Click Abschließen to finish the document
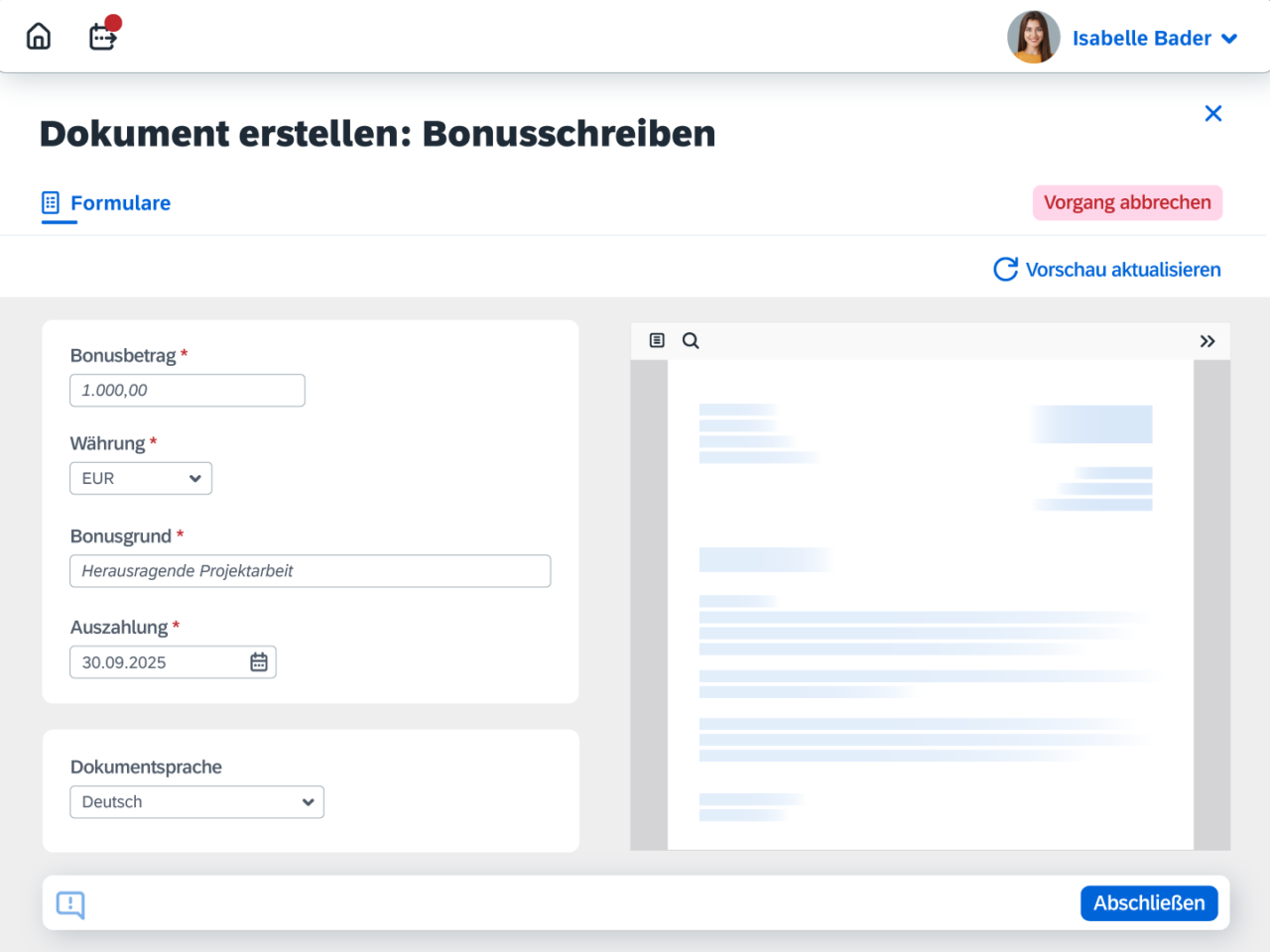Screen dimensions: 1270x952 [1148, 902]
